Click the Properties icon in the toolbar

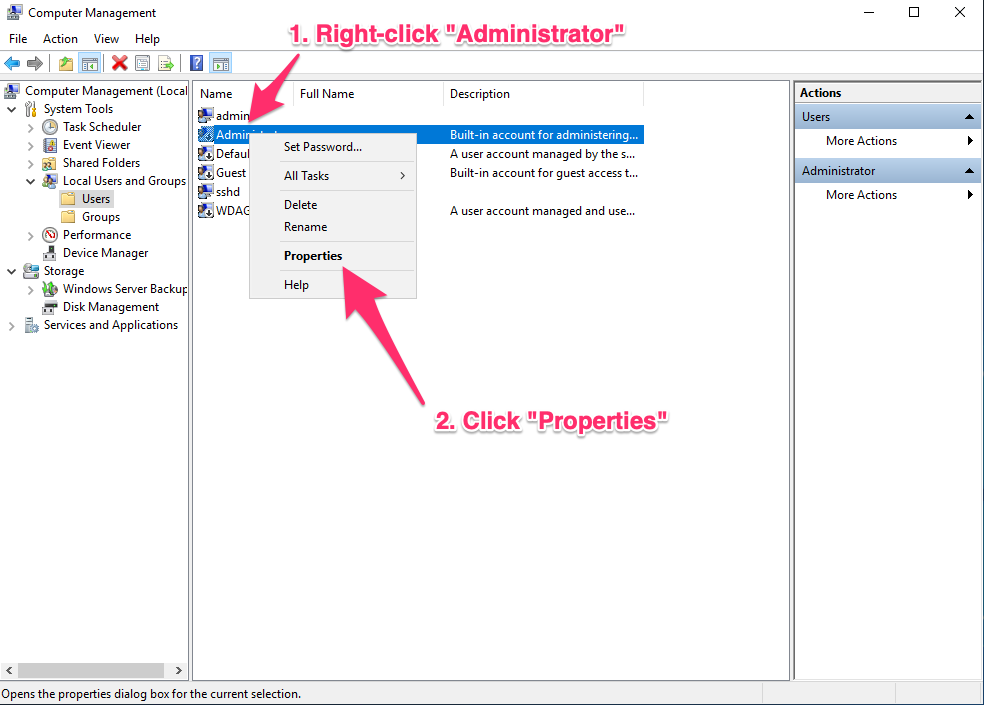click(143, 63)
